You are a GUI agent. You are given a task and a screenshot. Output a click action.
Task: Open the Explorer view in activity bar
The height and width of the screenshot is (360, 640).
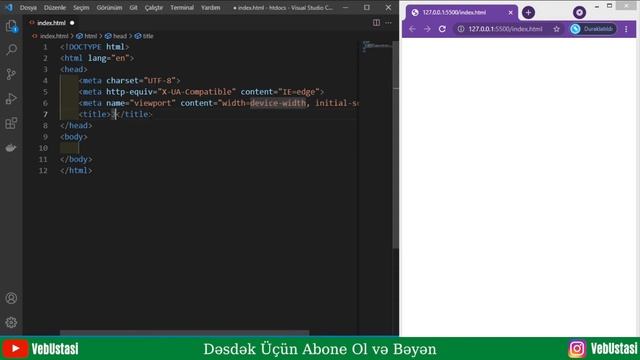coord(11,27)
